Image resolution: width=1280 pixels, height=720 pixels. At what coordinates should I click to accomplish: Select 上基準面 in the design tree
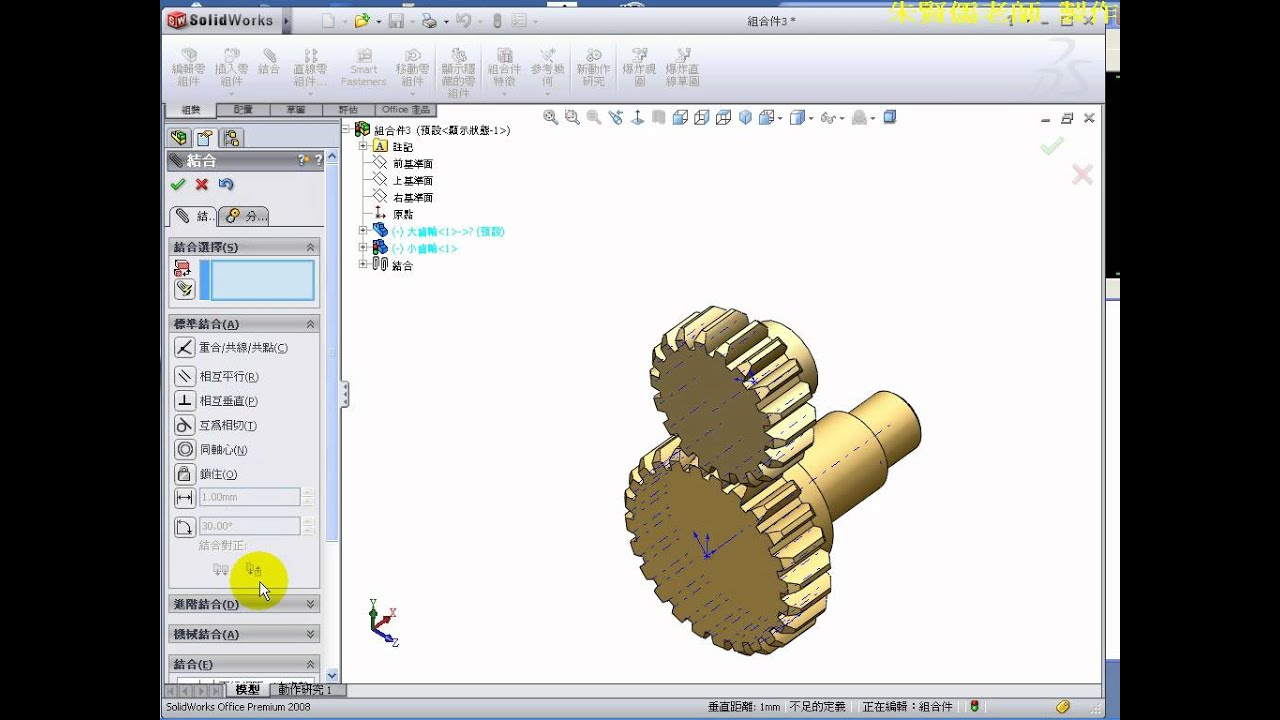(x=412, y=180)
